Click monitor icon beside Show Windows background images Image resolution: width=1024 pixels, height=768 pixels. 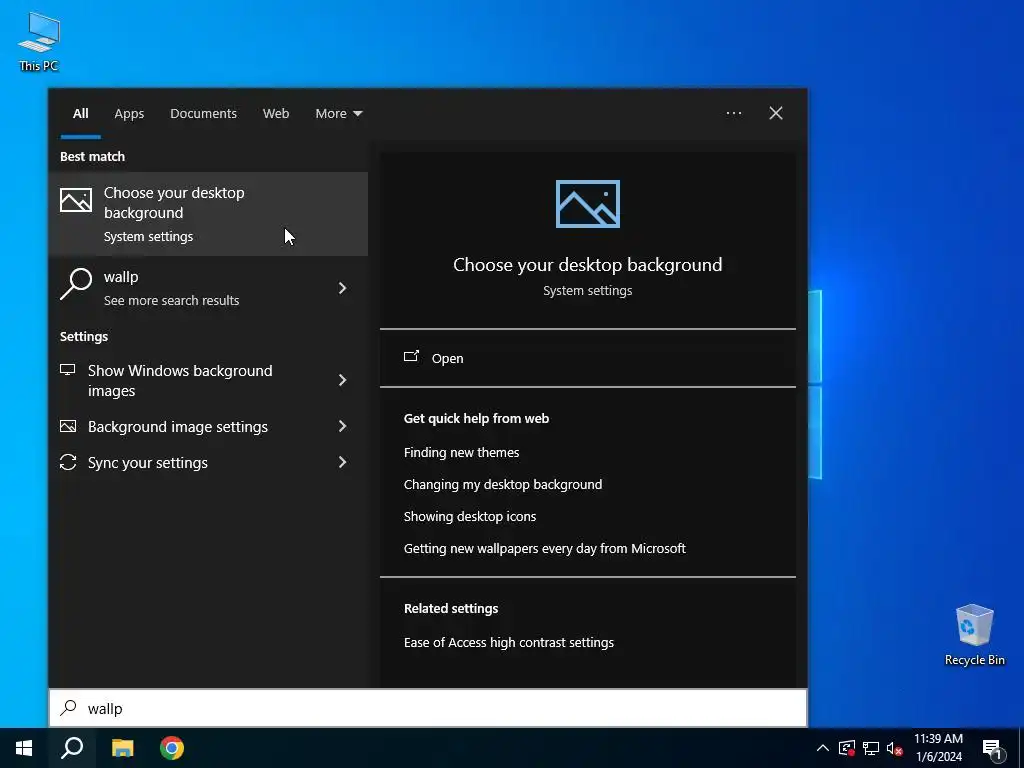(x=68, y=370)
